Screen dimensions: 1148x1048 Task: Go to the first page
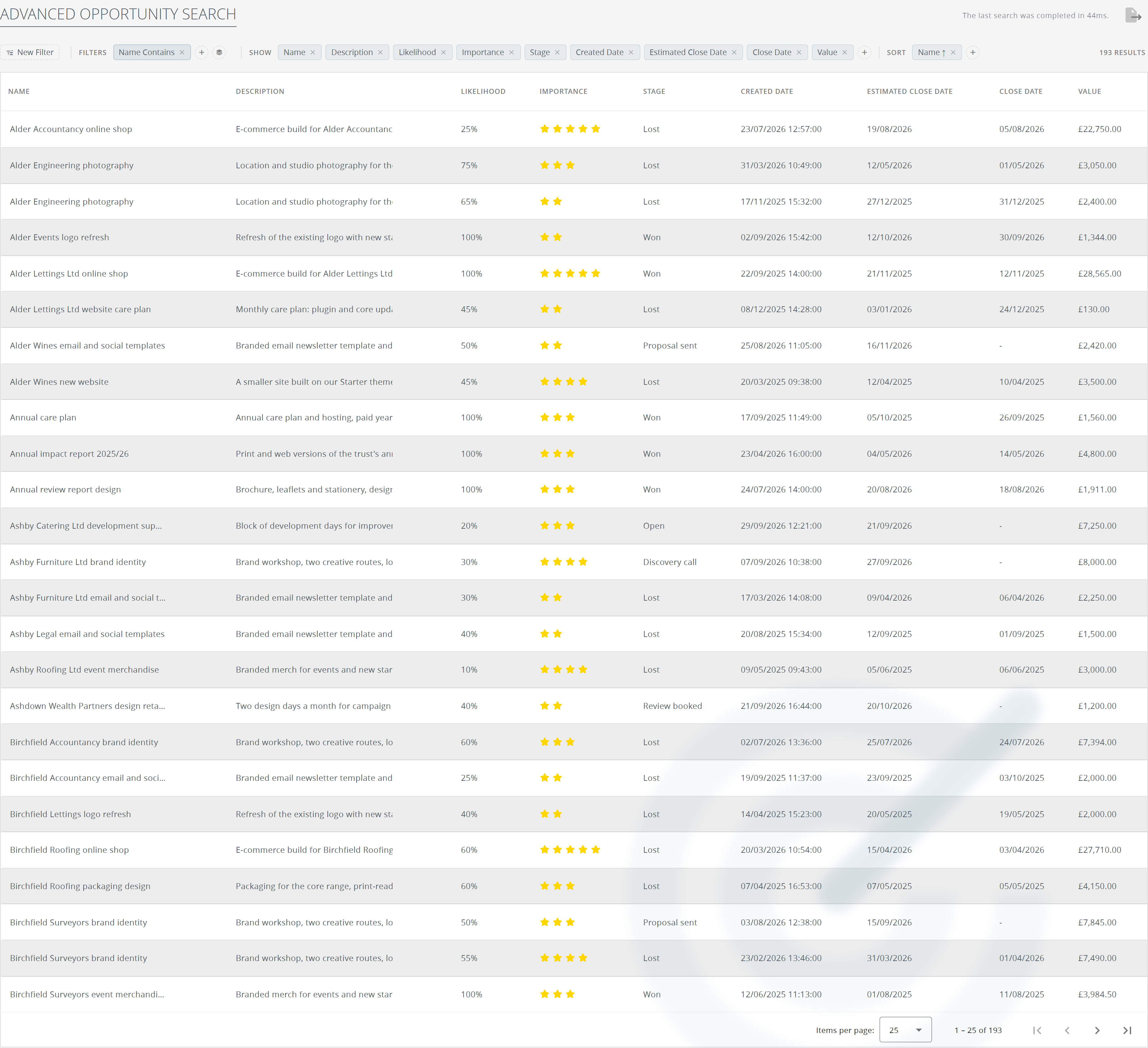pyautogui.click(x=1037, y=1030)
